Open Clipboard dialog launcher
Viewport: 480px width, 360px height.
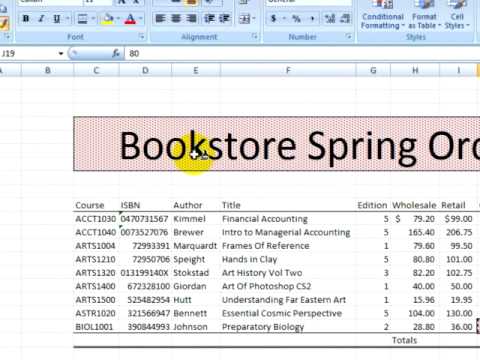point(8,36)
